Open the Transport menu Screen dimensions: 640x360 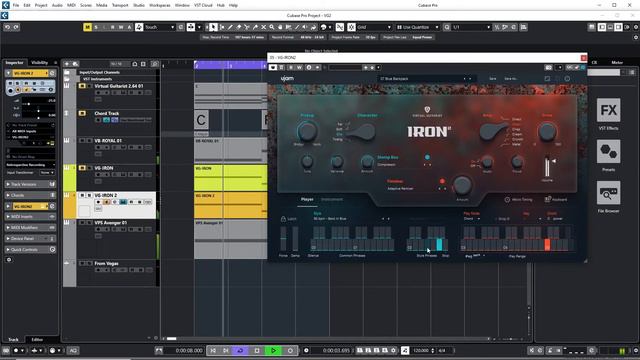(x=120, y=5)
